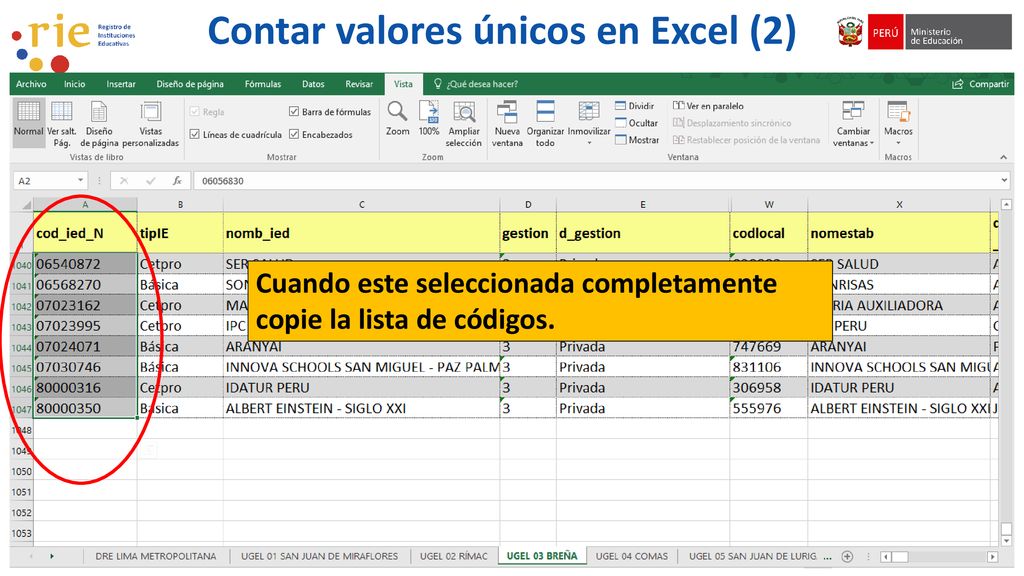Open the Zoom dialog magnifier icon
This screenshot has width=1024, height=576.
click(397, 111)
